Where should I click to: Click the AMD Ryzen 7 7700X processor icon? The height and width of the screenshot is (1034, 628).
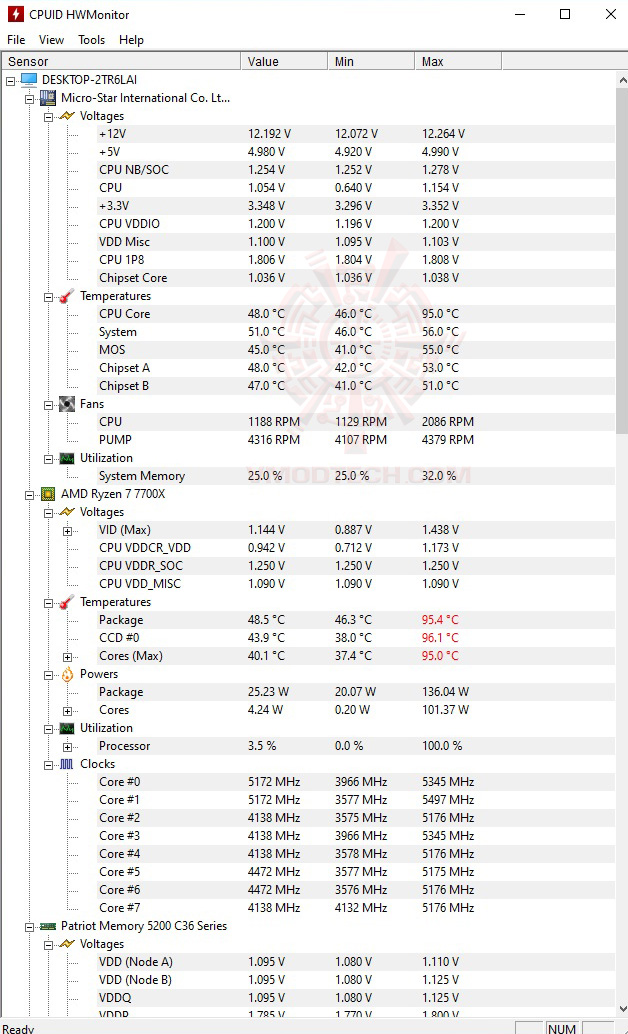pos(48,494)
